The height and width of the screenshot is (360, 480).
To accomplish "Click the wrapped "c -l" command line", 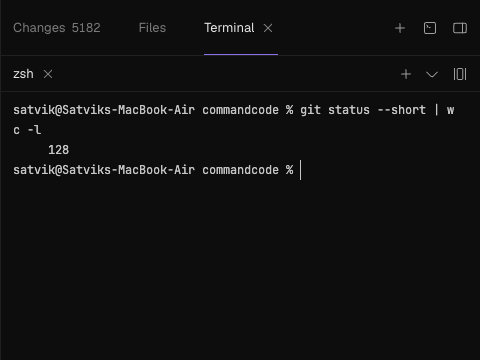I will point(27,130).
